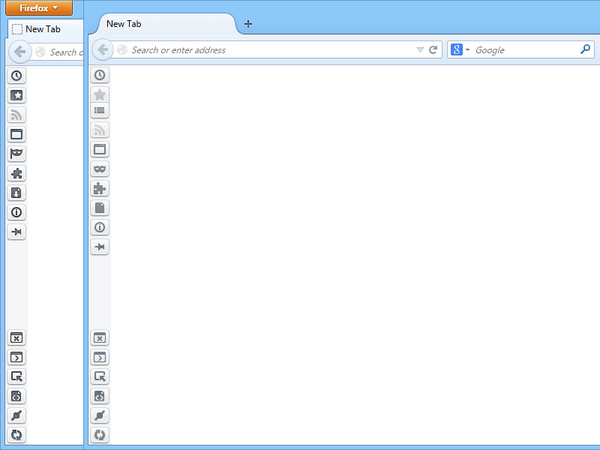Screen dimensions: 600x450
Task: Click the info circle icon in left window
Action: pyautogui.click(x=16, y=212)
